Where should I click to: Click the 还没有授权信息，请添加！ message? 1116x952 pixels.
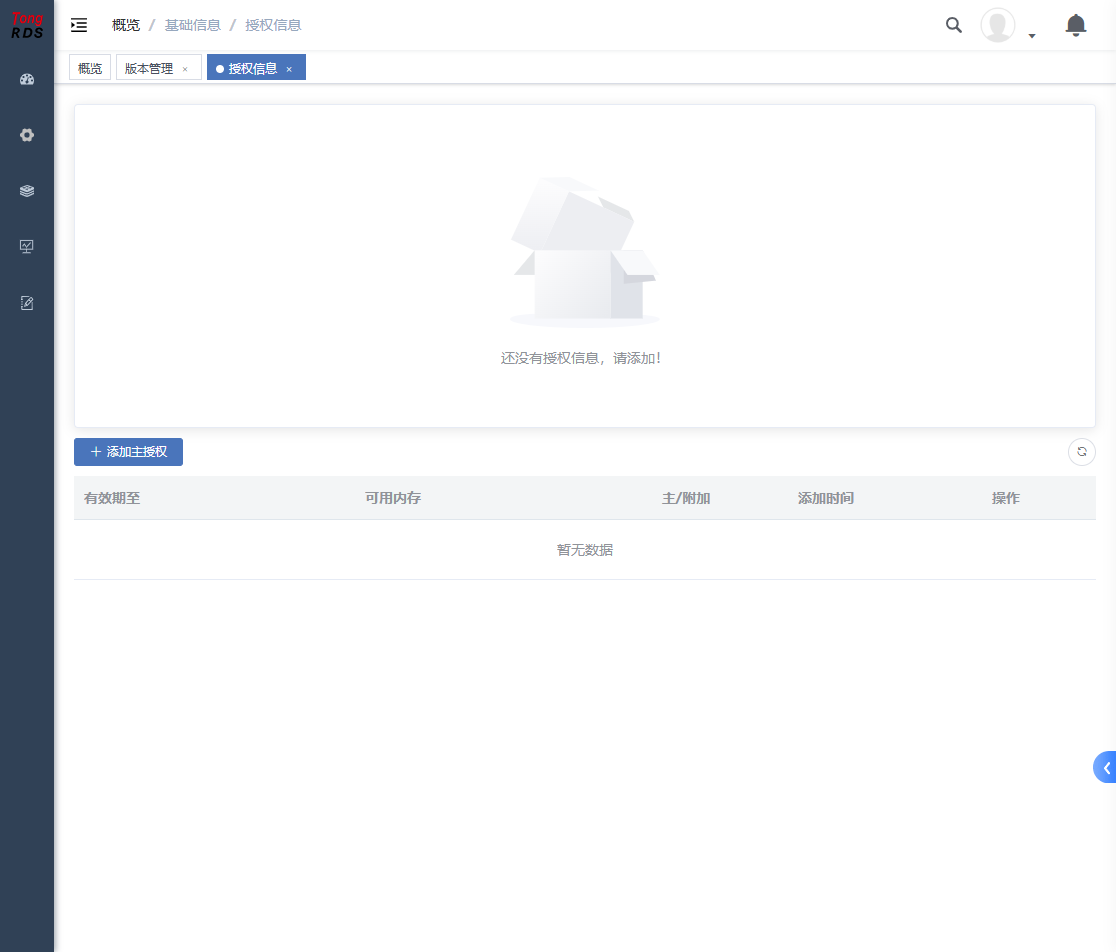[x=581, y=358]
